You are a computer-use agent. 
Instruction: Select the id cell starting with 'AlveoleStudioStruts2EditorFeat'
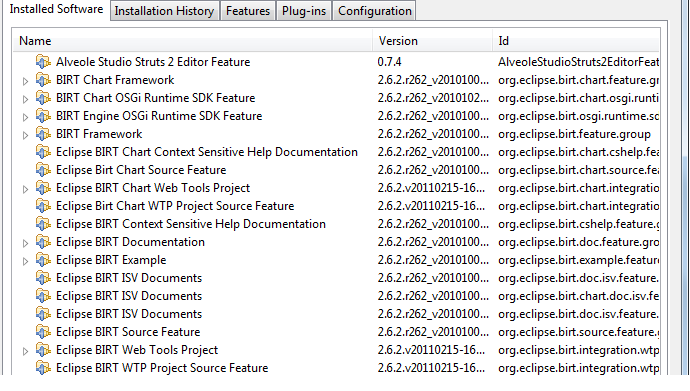point(578,62)
